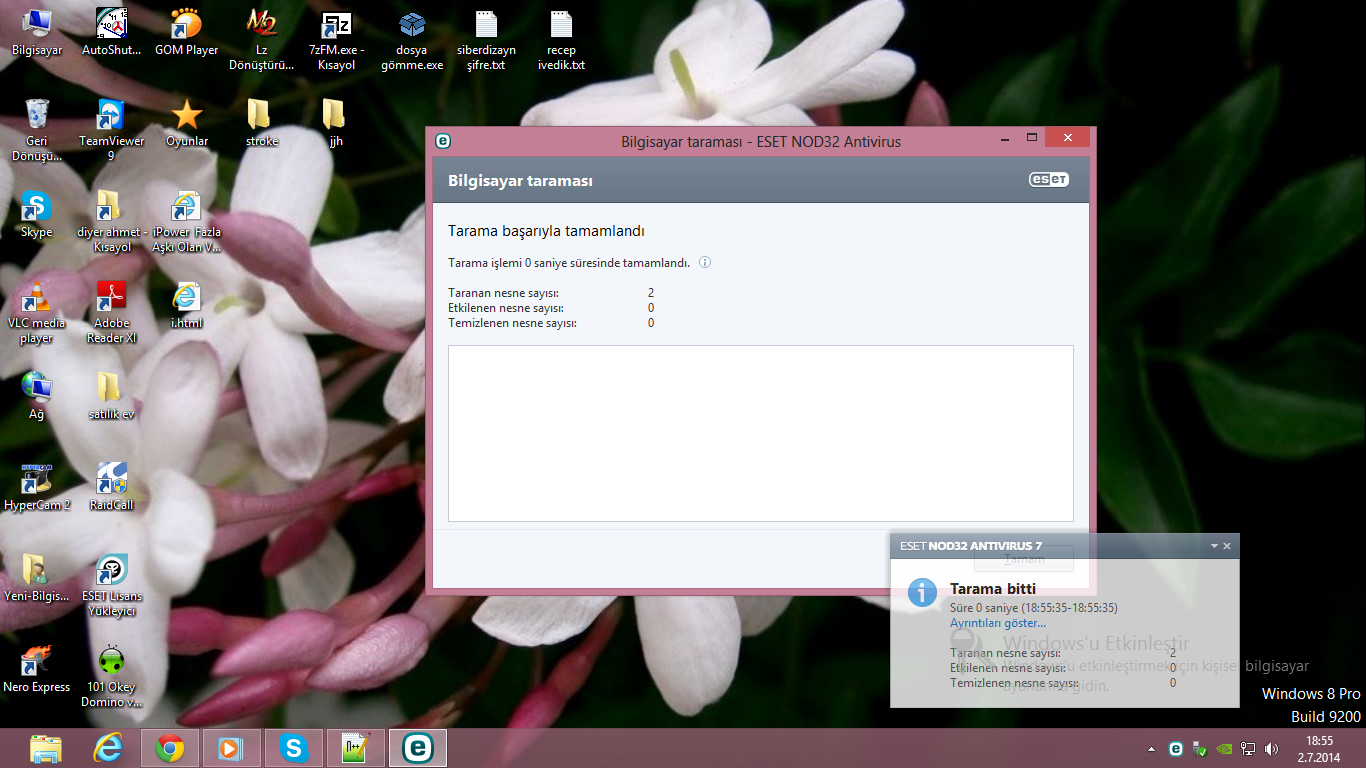This screenshot has height=768, width=1366.
Task: Click 'Temizlenen nesne sayısı' in scan window
Action: (x=512, y=323)
